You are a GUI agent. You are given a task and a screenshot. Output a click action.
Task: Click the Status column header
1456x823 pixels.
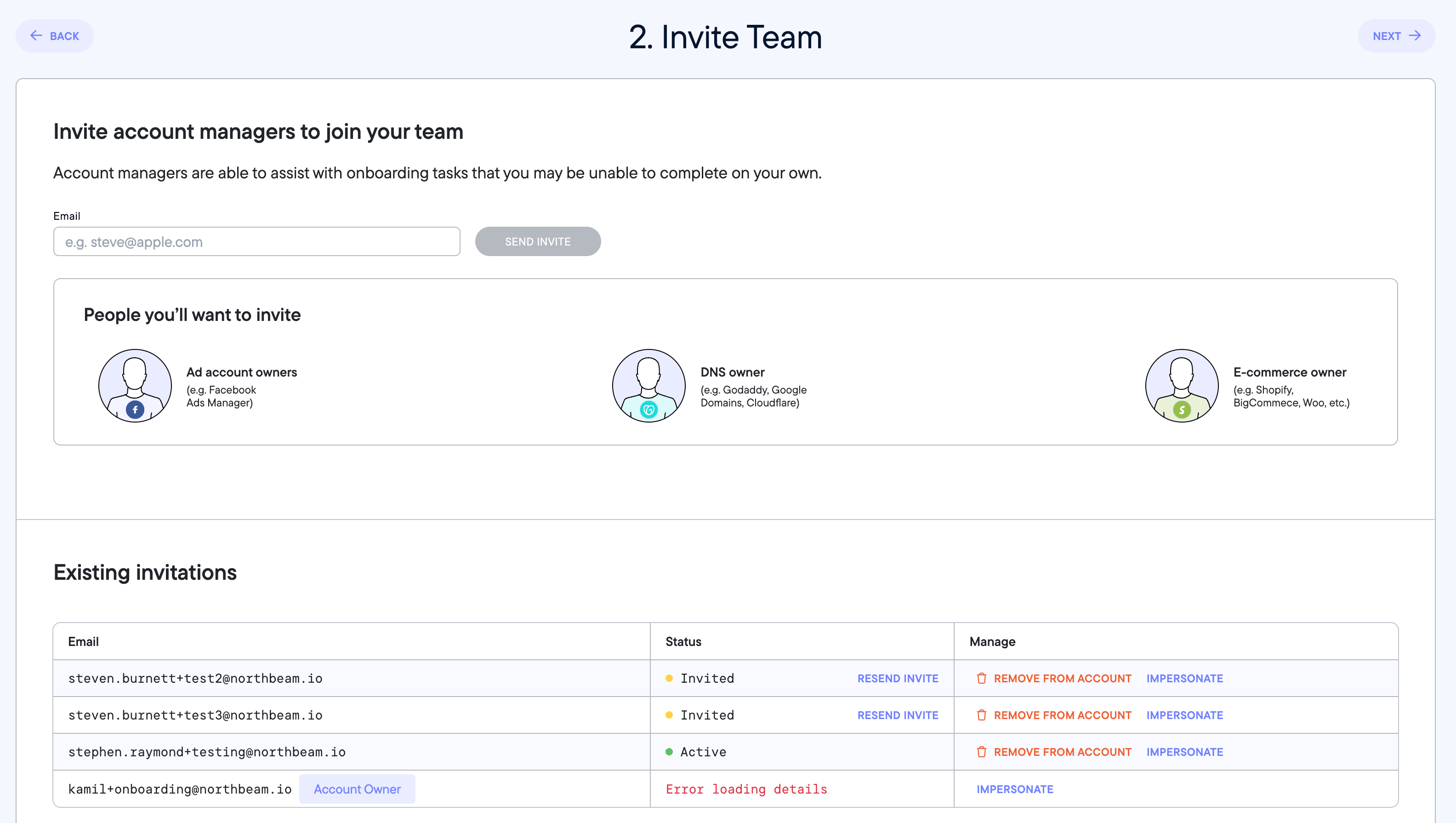(x=683, y=641)
